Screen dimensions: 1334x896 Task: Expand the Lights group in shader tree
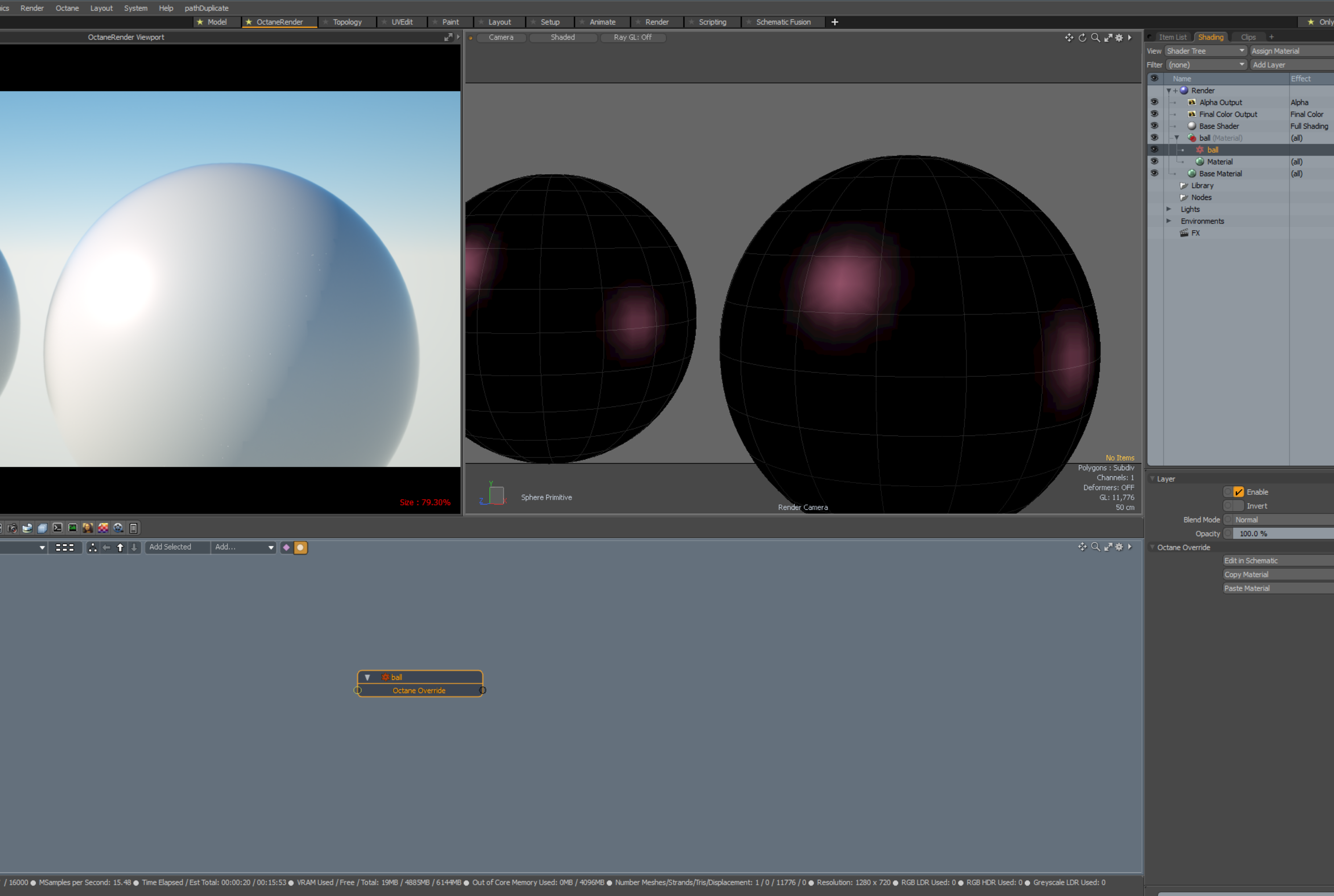click(1169, 209)
